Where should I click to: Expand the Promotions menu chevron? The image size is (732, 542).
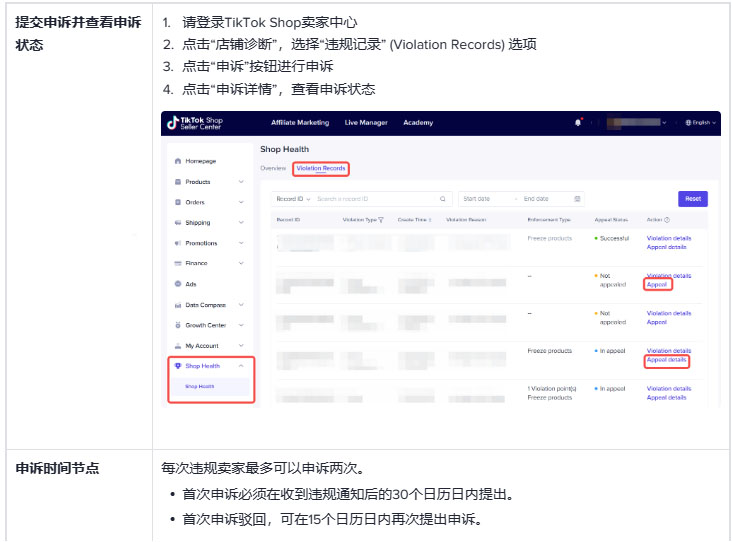coord(241,243)
